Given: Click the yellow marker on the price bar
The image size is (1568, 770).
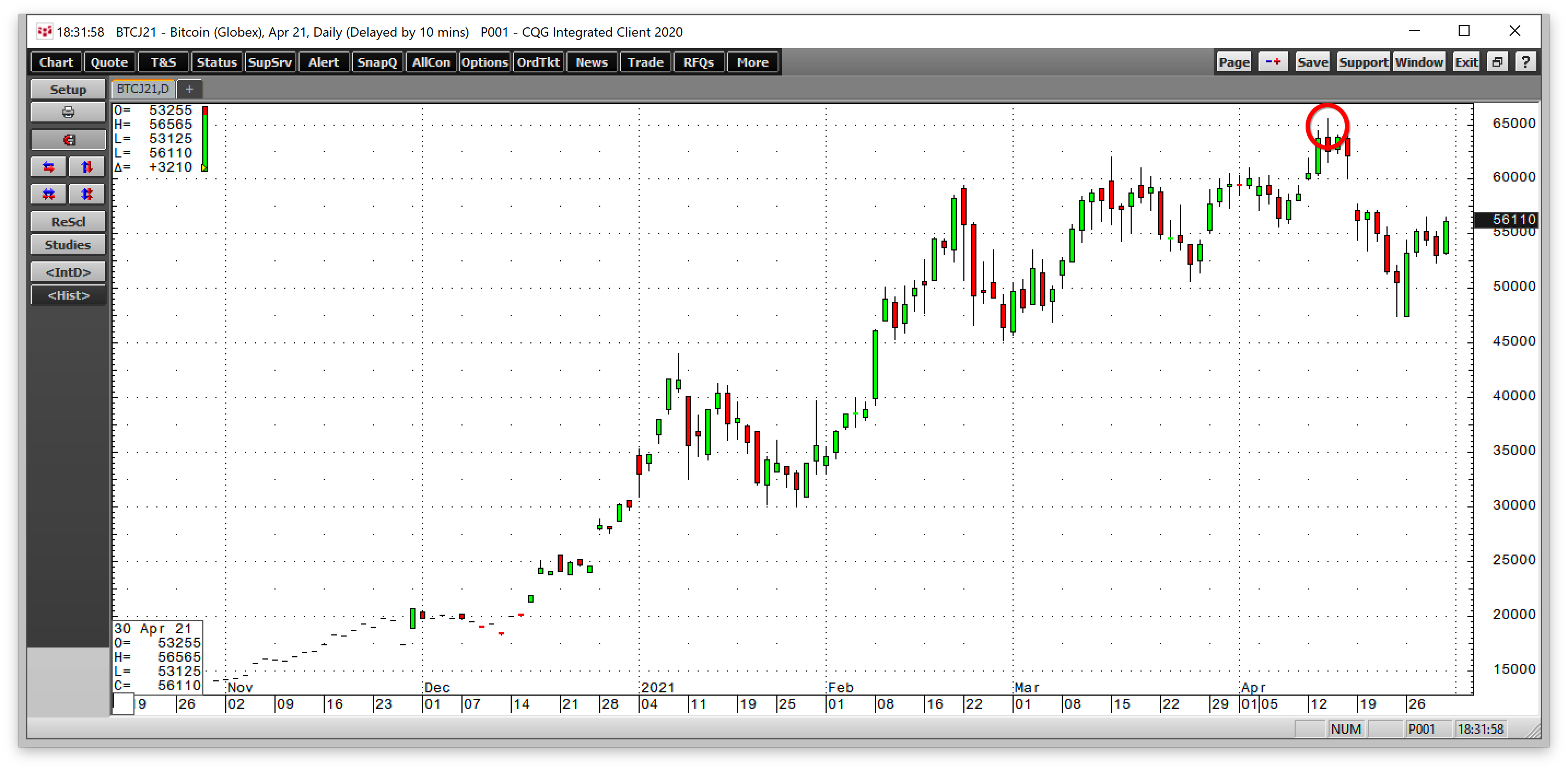Looking at the screenshot, I should pyautogui.click(x=204, y=168).
